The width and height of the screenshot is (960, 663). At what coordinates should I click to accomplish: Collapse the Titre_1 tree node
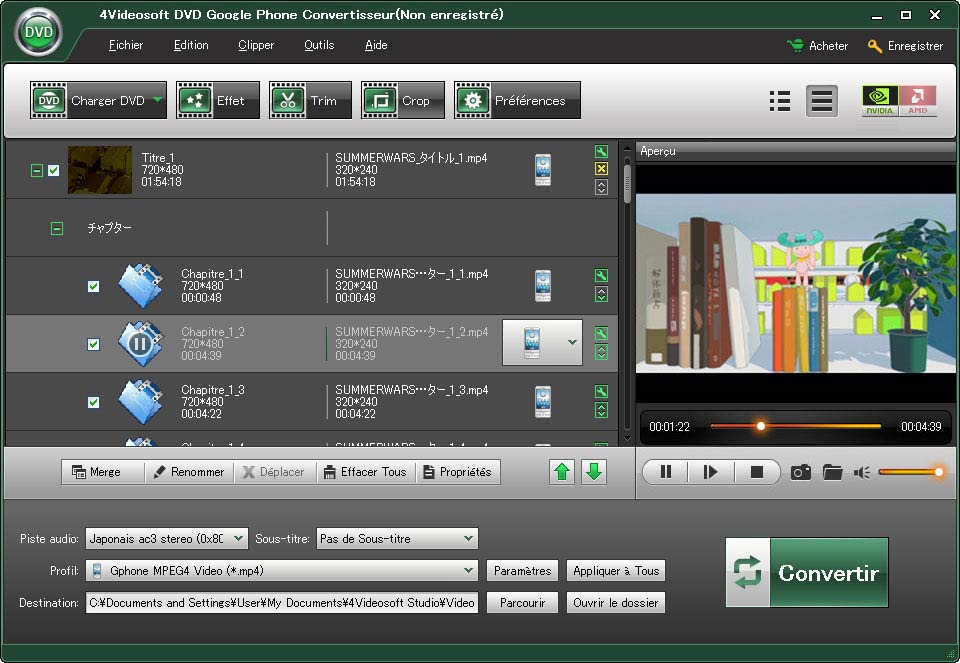[37, 171]
